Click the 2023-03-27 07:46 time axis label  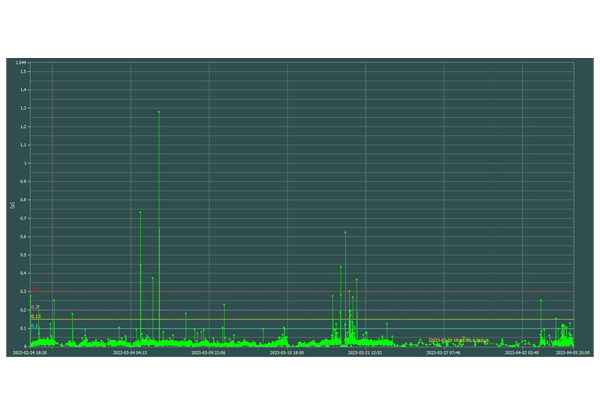click(x=444, y=353)
